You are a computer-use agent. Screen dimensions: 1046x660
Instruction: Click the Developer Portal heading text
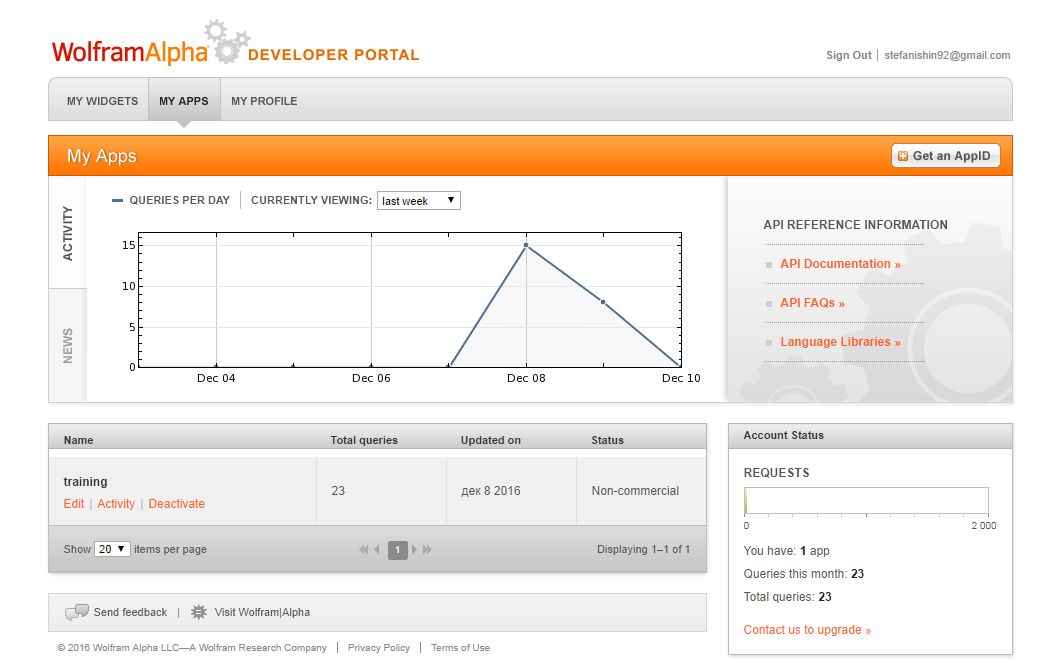[x=334, y=55]
